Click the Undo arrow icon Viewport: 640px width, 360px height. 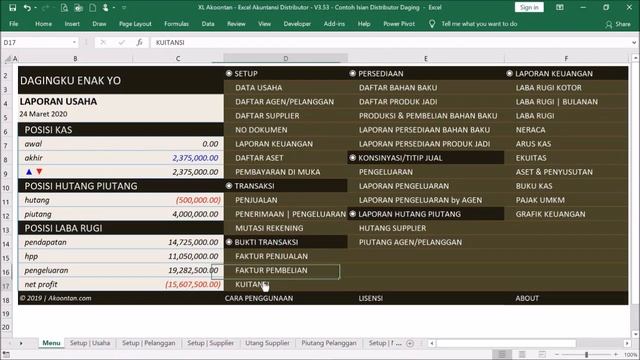tap(27, 7)
